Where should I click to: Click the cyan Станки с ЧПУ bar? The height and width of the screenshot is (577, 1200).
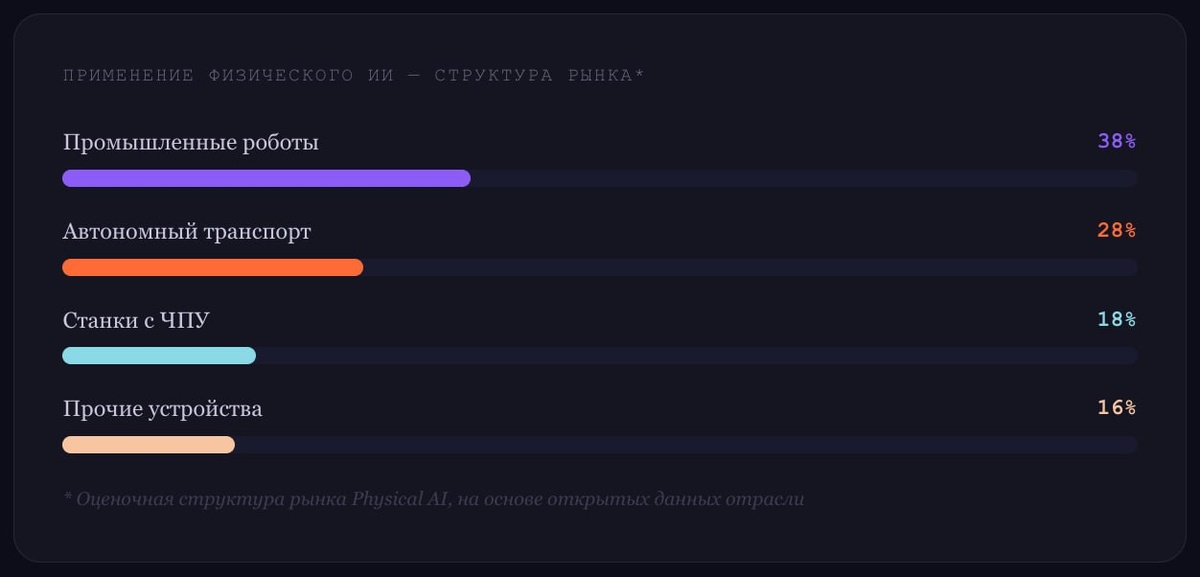pos(159,355)
